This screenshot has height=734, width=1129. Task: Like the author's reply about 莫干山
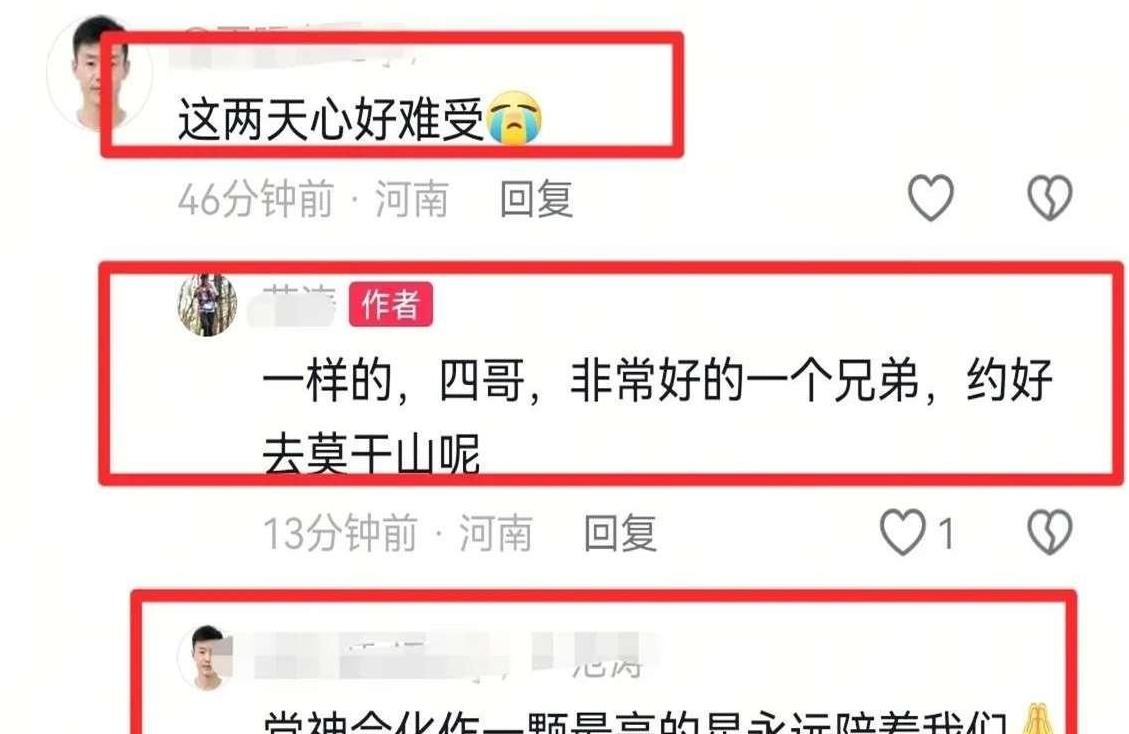pos(903,532)
